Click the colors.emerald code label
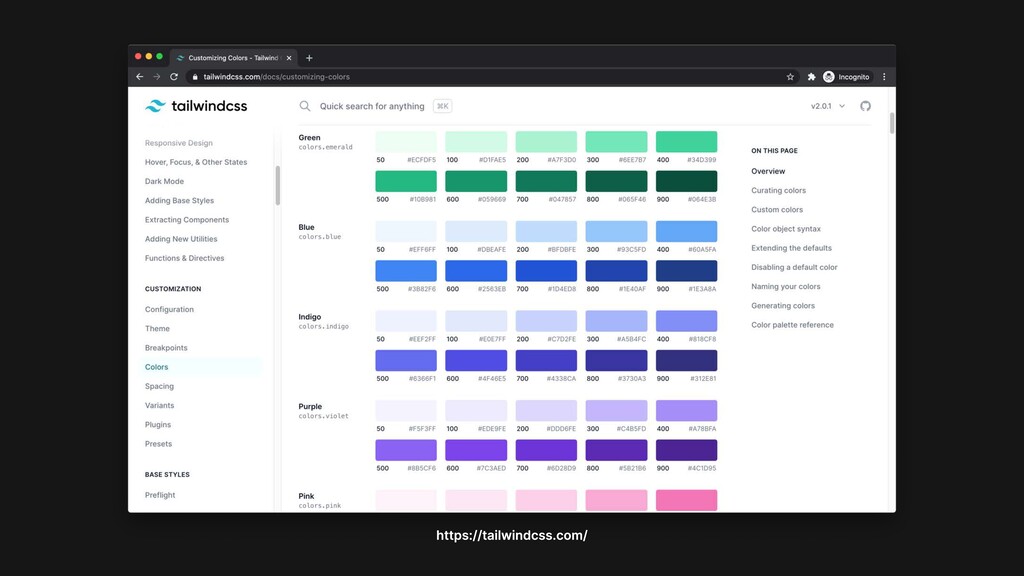Screen dimensions: 1024x576 [325, 148]
